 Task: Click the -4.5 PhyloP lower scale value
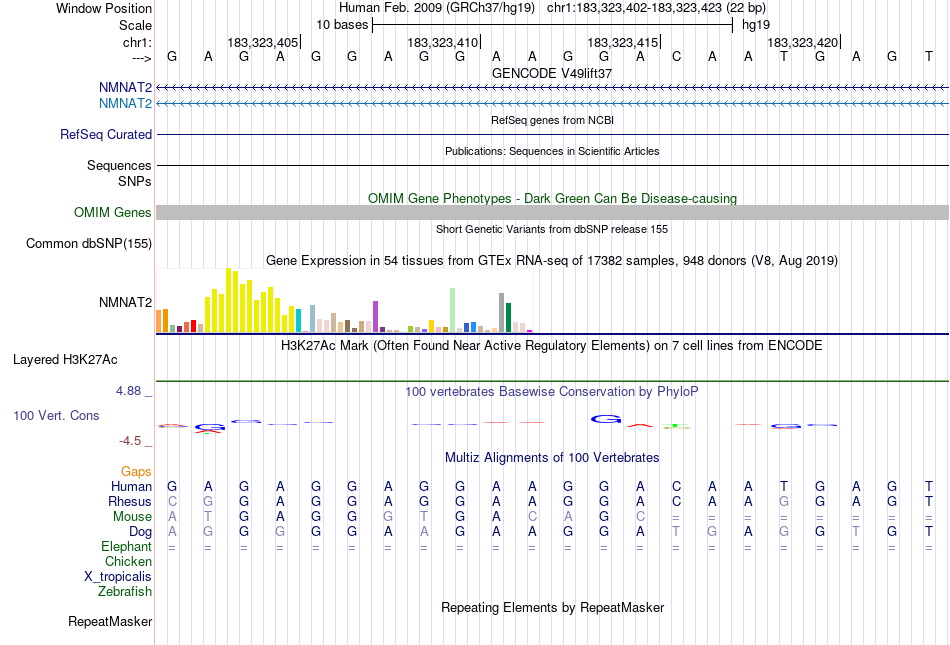130,441
